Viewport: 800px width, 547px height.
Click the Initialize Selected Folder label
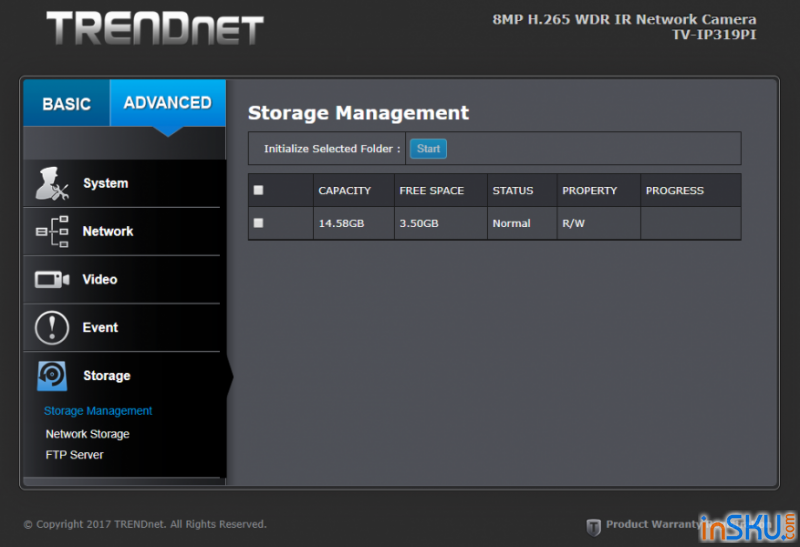click(x=332, y=148)
